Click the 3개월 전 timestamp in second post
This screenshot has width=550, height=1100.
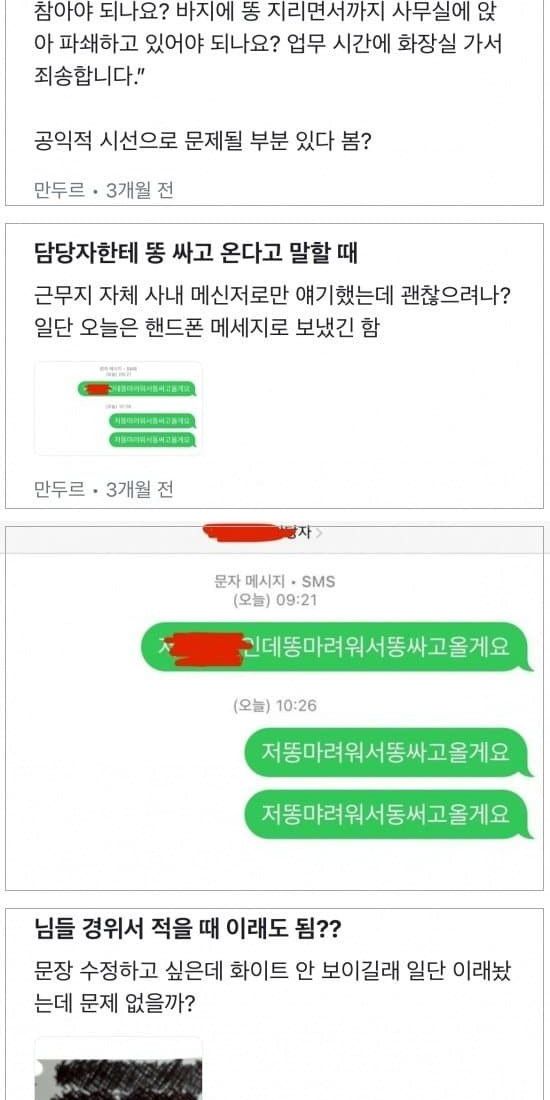139,489
